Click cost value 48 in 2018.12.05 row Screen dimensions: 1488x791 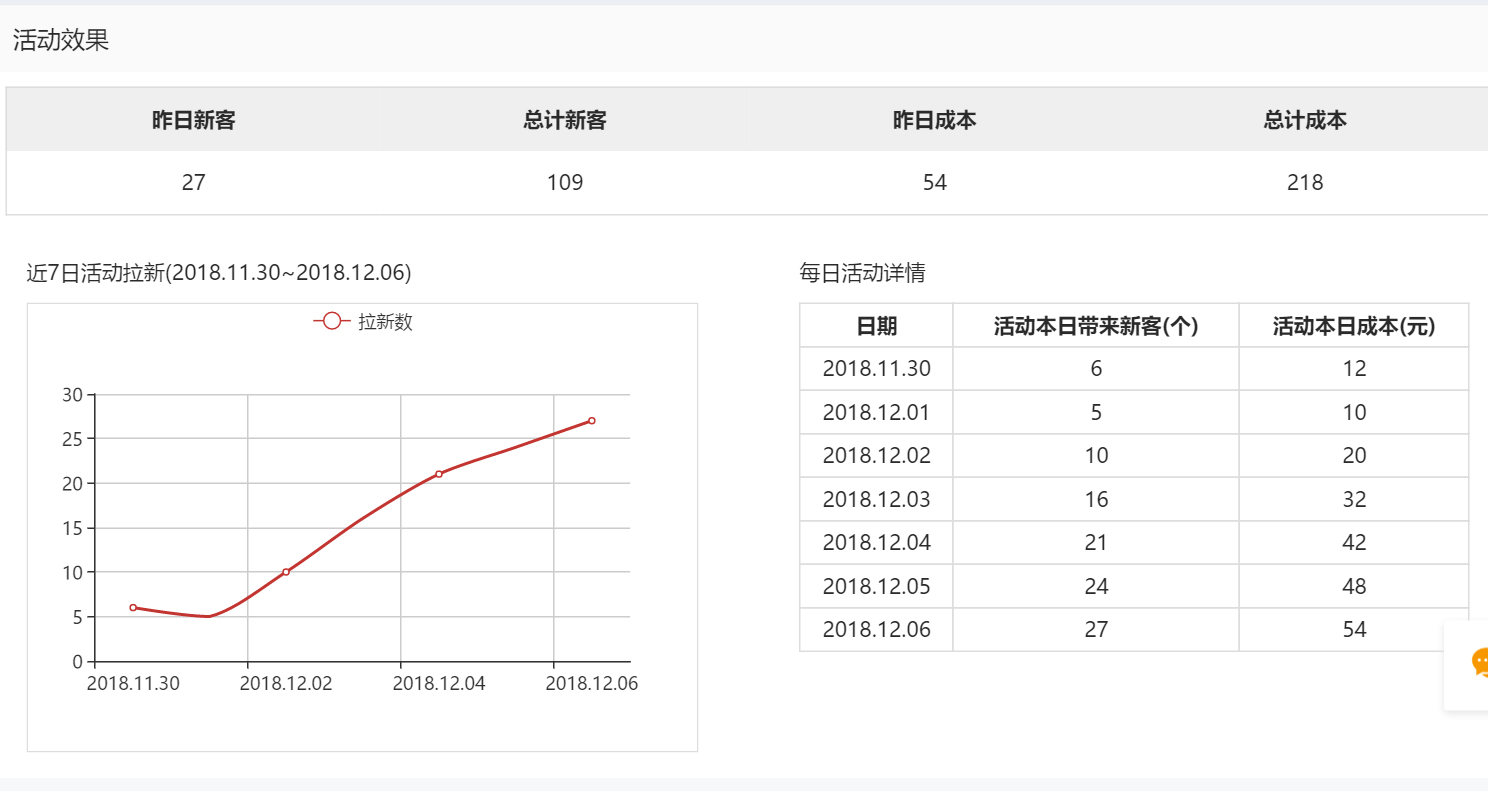pos(1354,586)
